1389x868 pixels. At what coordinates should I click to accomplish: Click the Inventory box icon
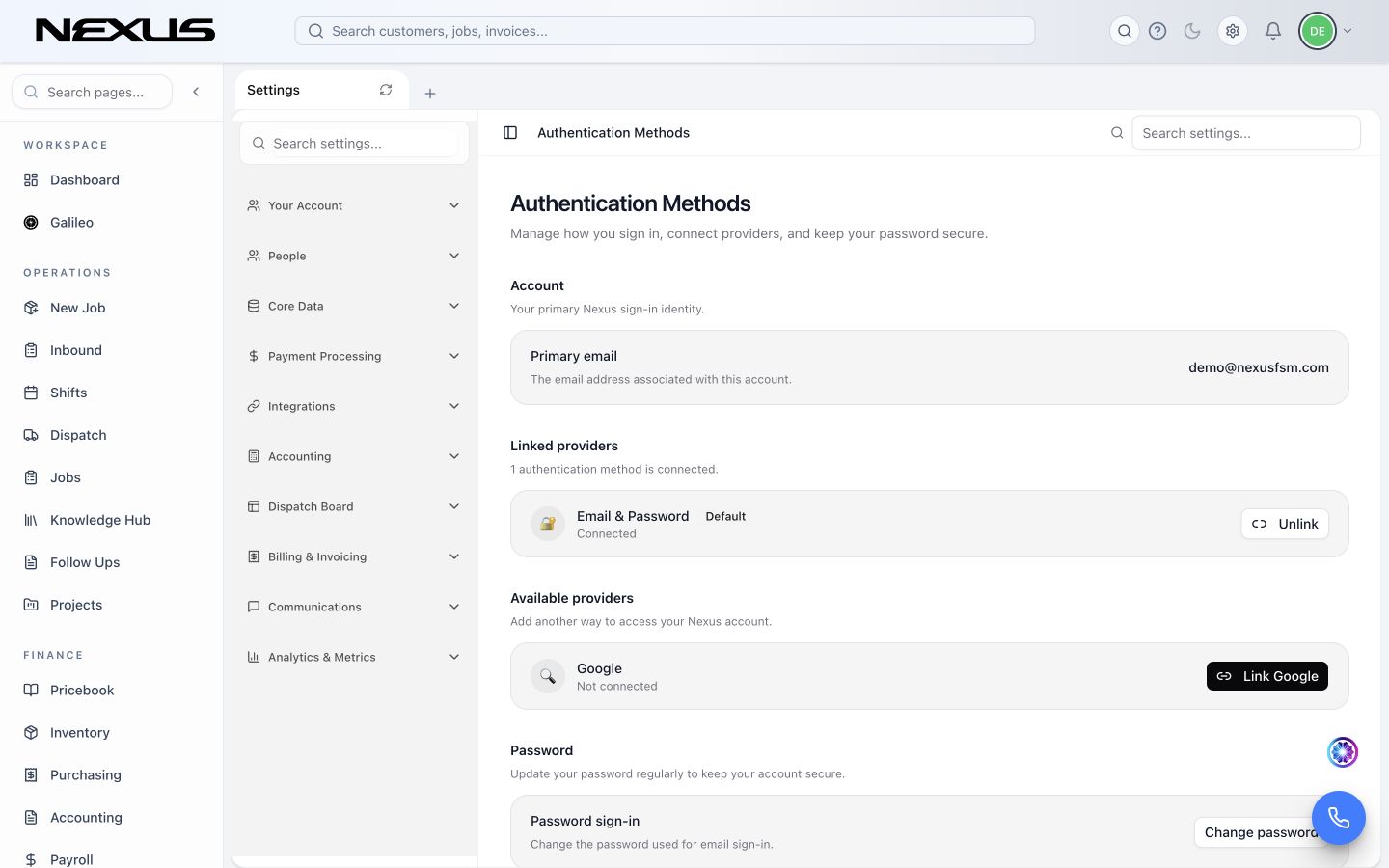(x=31, y=732)
